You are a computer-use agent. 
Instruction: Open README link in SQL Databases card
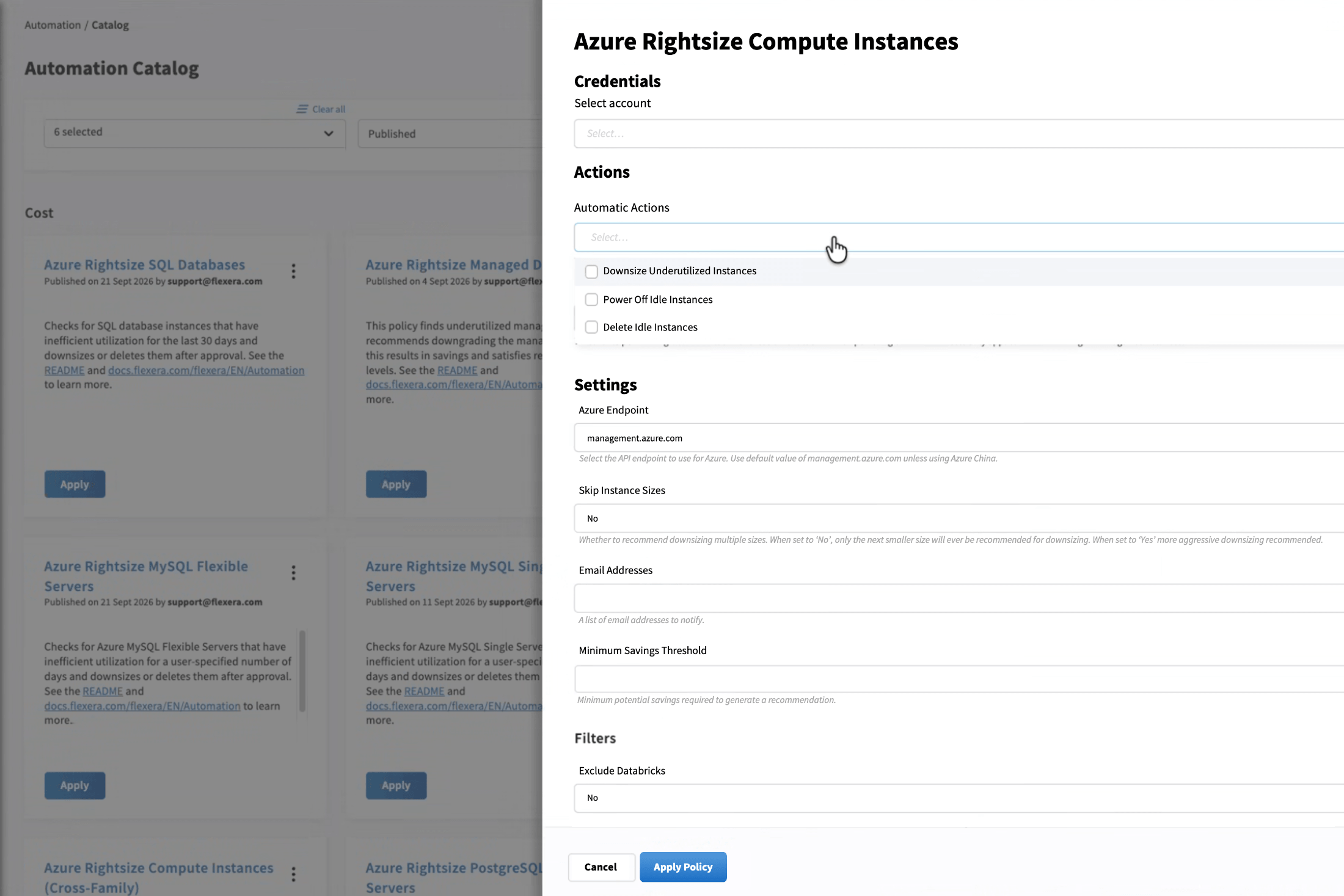pos(64,370)
